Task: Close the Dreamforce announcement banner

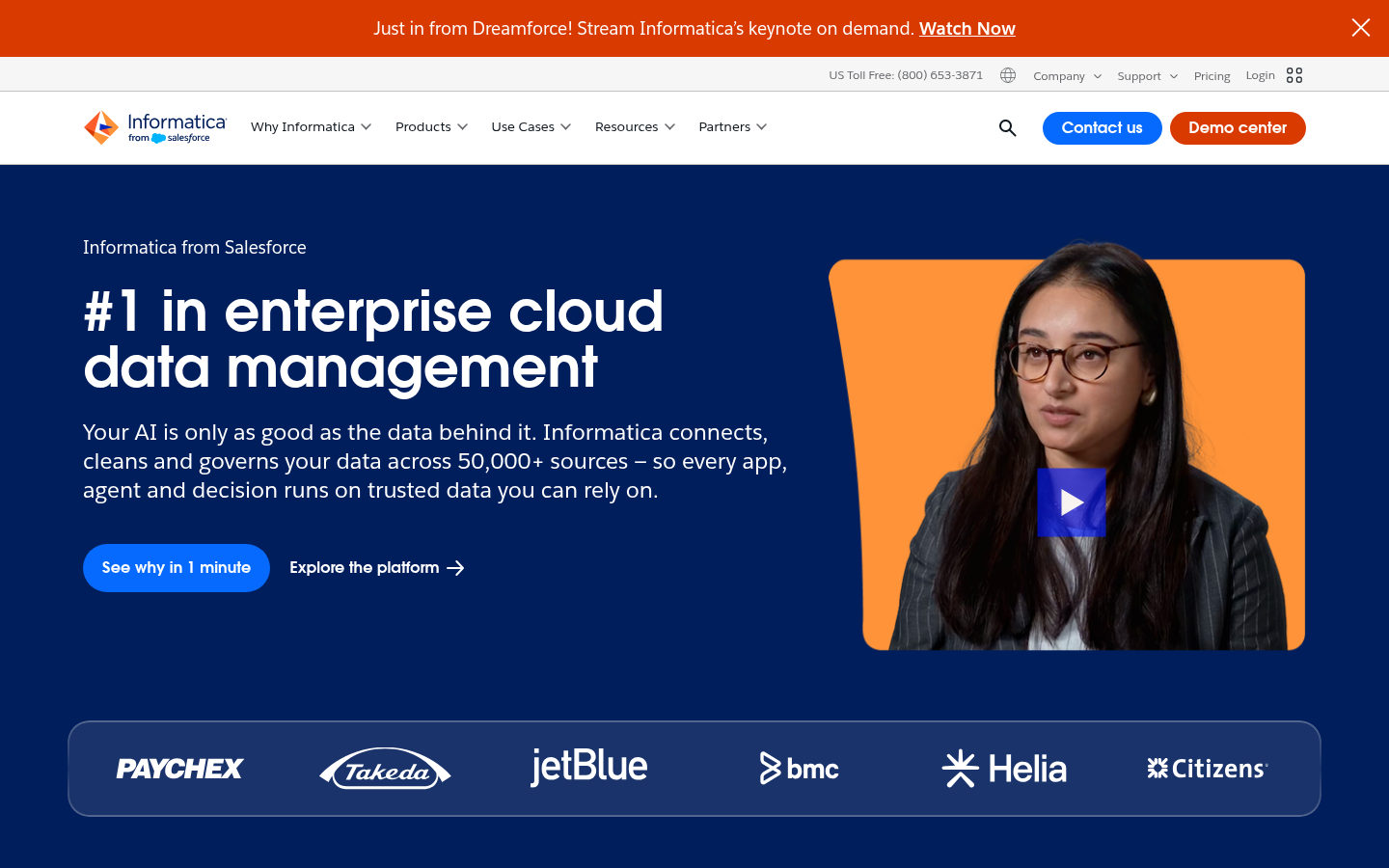Action: (x=1360, y=28)
